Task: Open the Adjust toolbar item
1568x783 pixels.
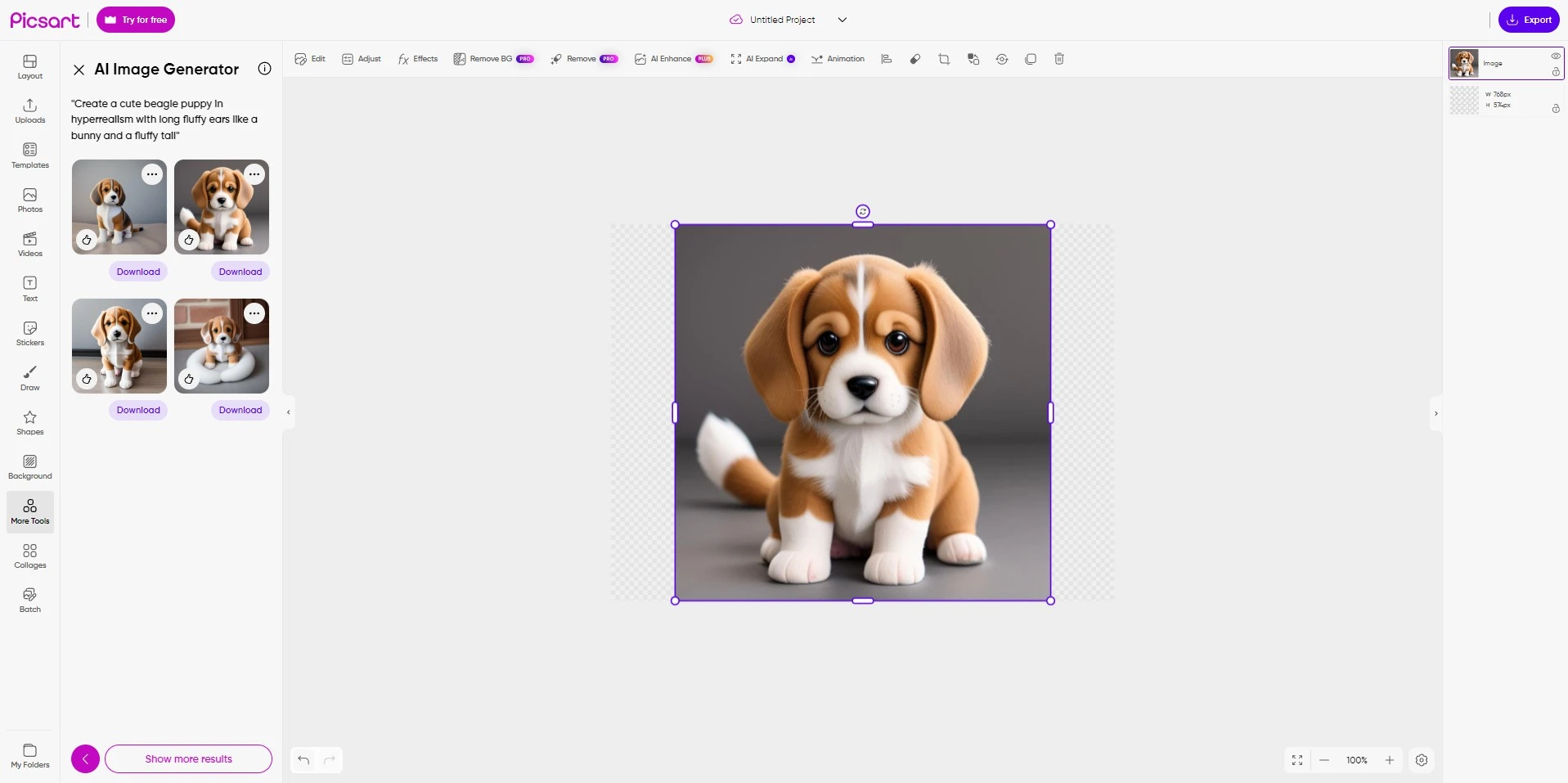Action: coord(362,59)
